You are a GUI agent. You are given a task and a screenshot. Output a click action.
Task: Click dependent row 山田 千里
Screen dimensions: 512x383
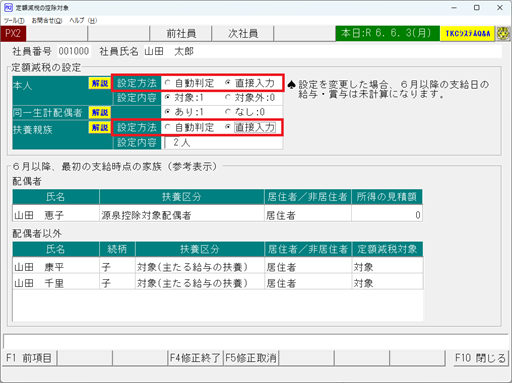point(218,283)
